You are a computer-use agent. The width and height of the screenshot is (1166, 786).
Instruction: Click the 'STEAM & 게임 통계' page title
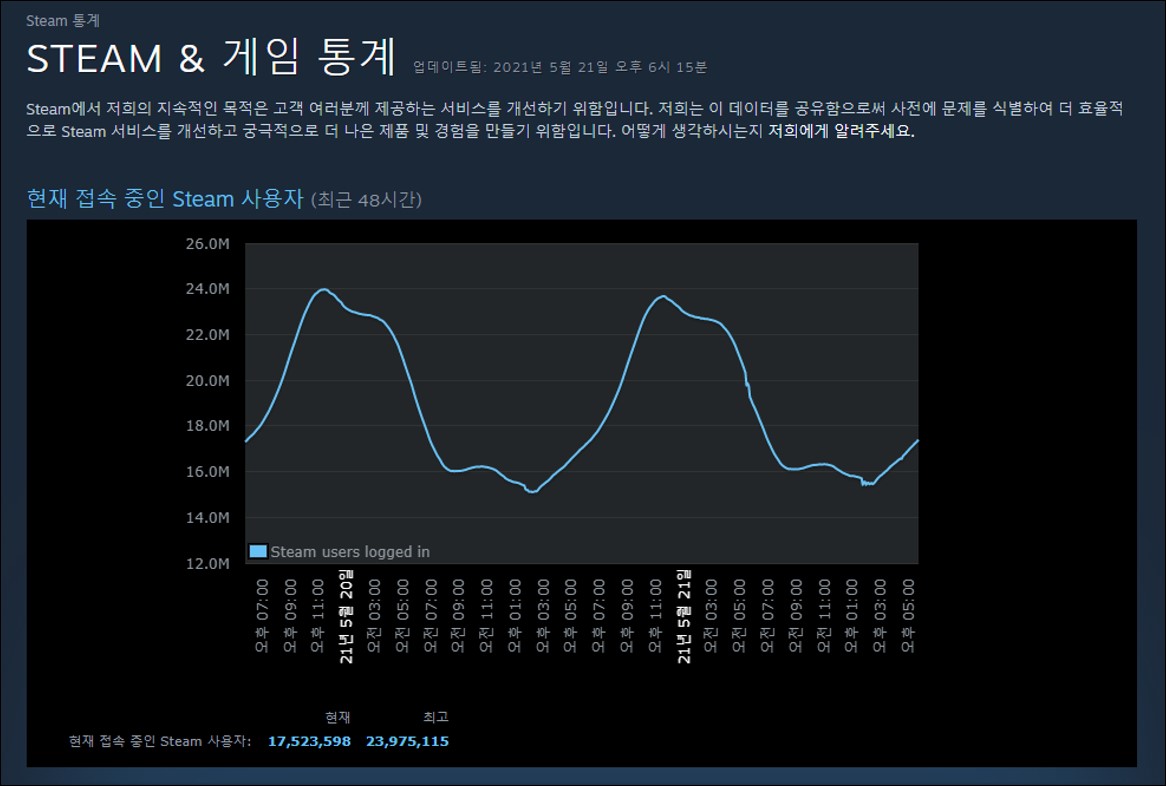coord(211,57)
